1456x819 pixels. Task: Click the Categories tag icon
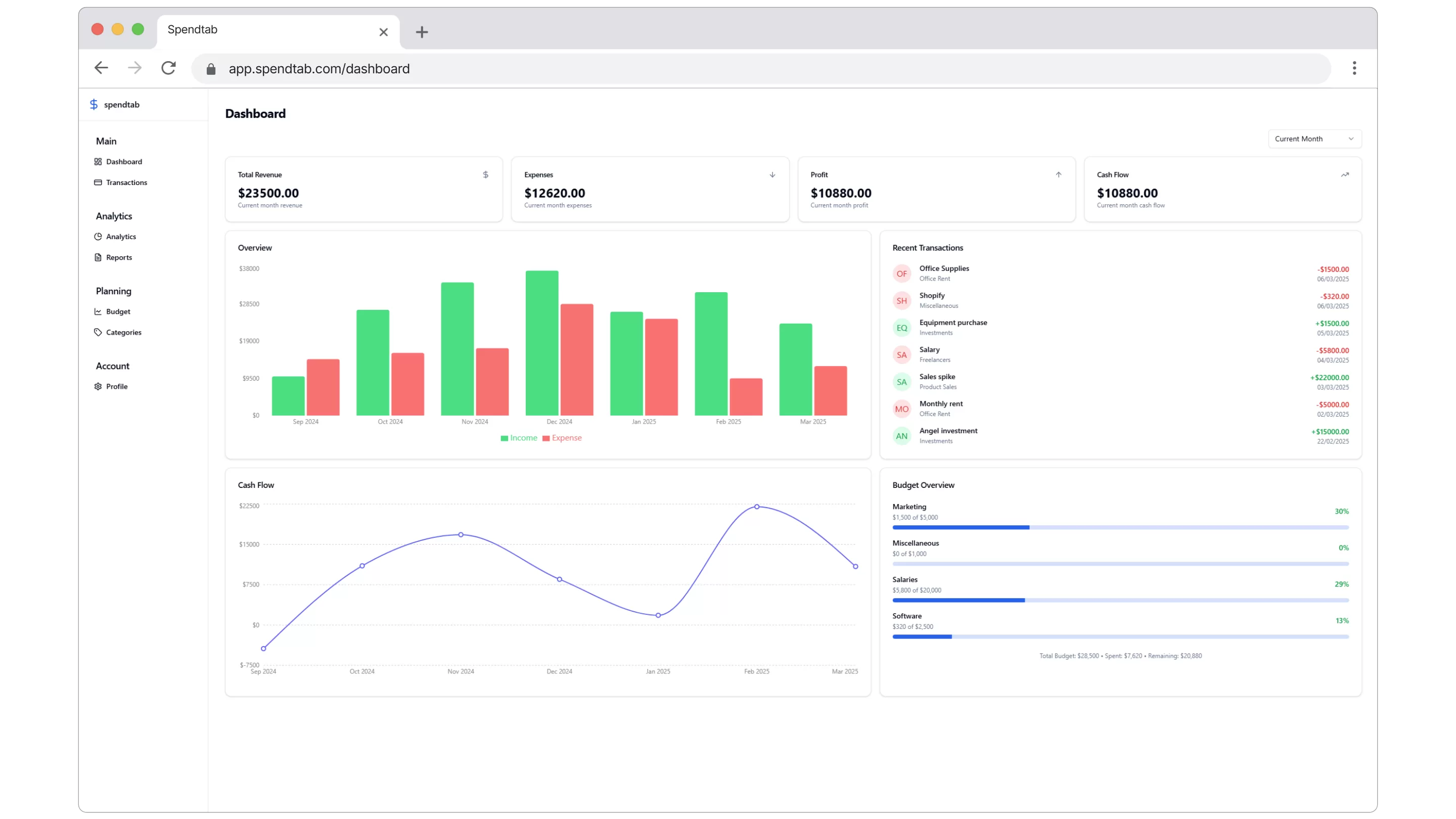[x=98, y=332]
